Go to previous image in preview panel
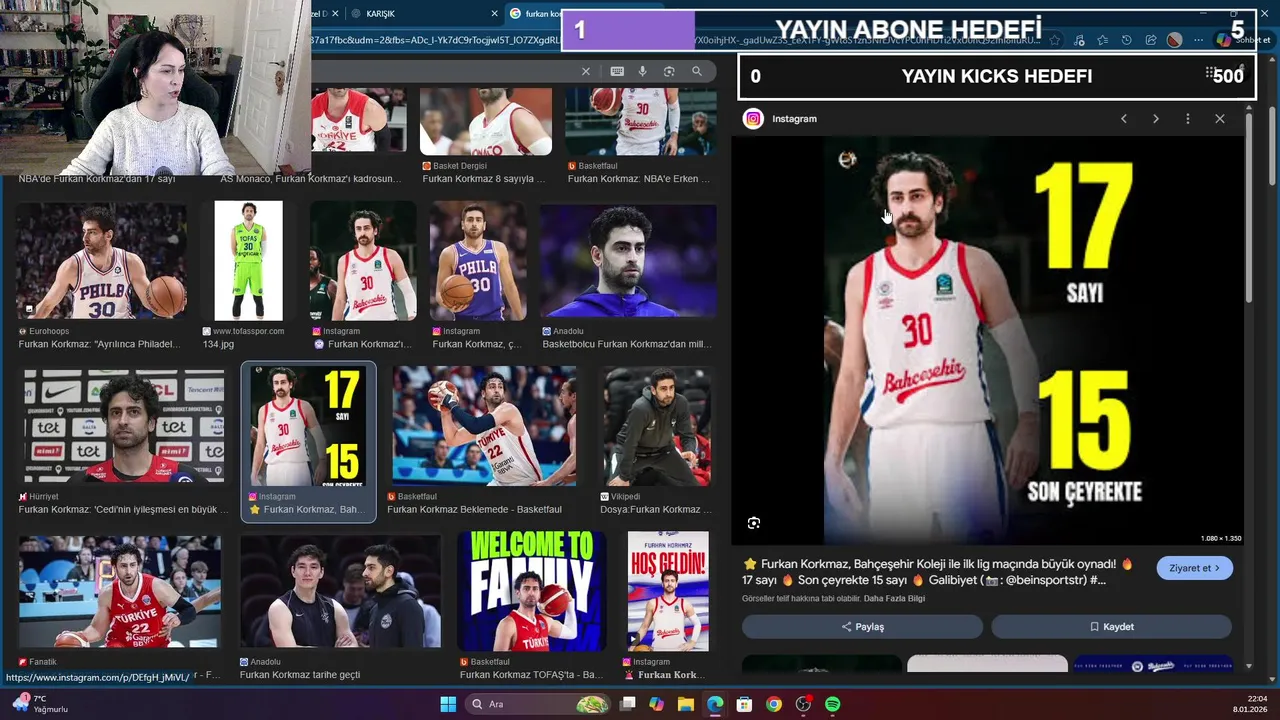The height and width of the screenshot is (720, 1280). 1124,118
